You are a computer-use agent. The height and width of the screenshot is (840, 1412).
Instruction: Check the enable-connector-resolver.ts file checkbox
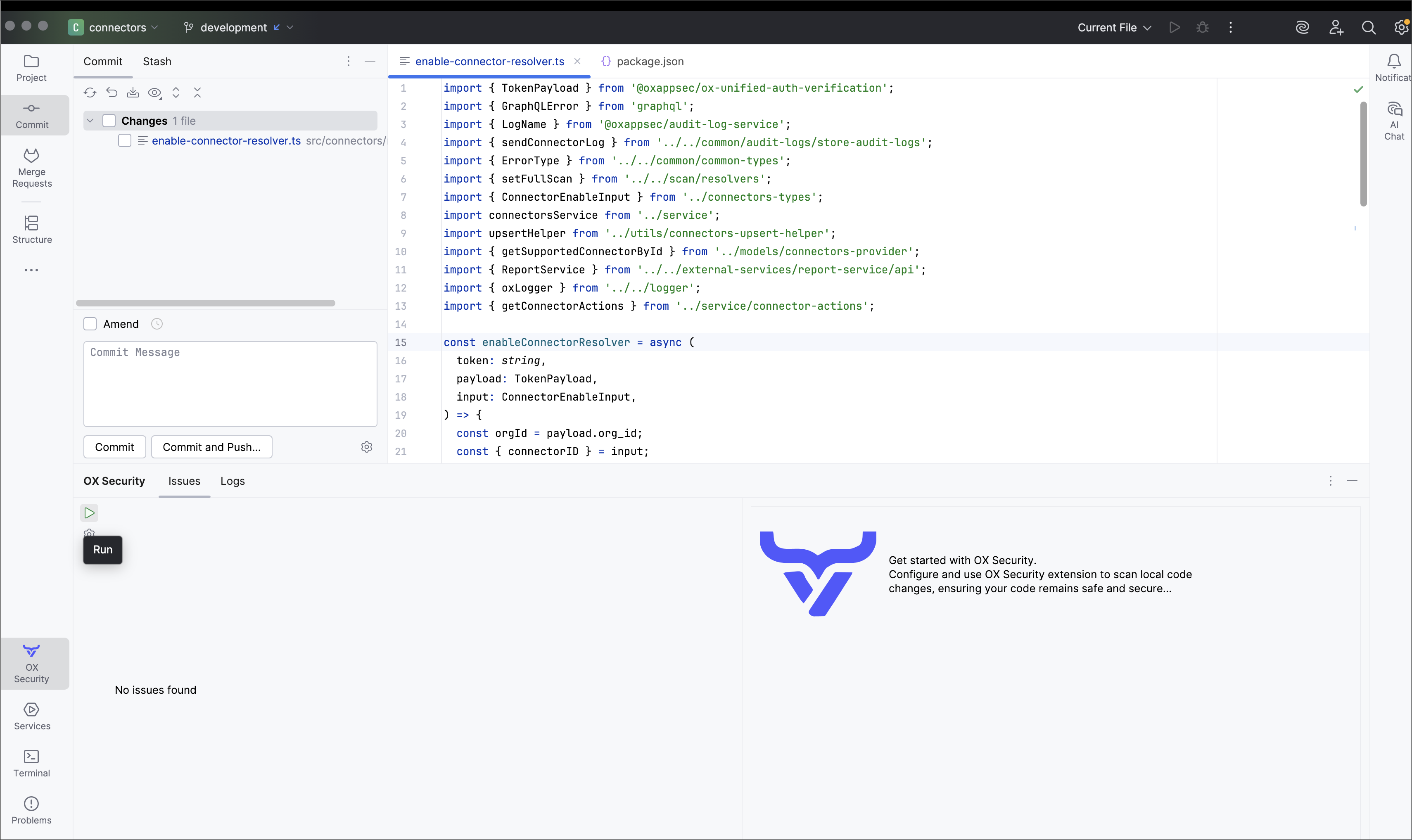tap(124, 140)
